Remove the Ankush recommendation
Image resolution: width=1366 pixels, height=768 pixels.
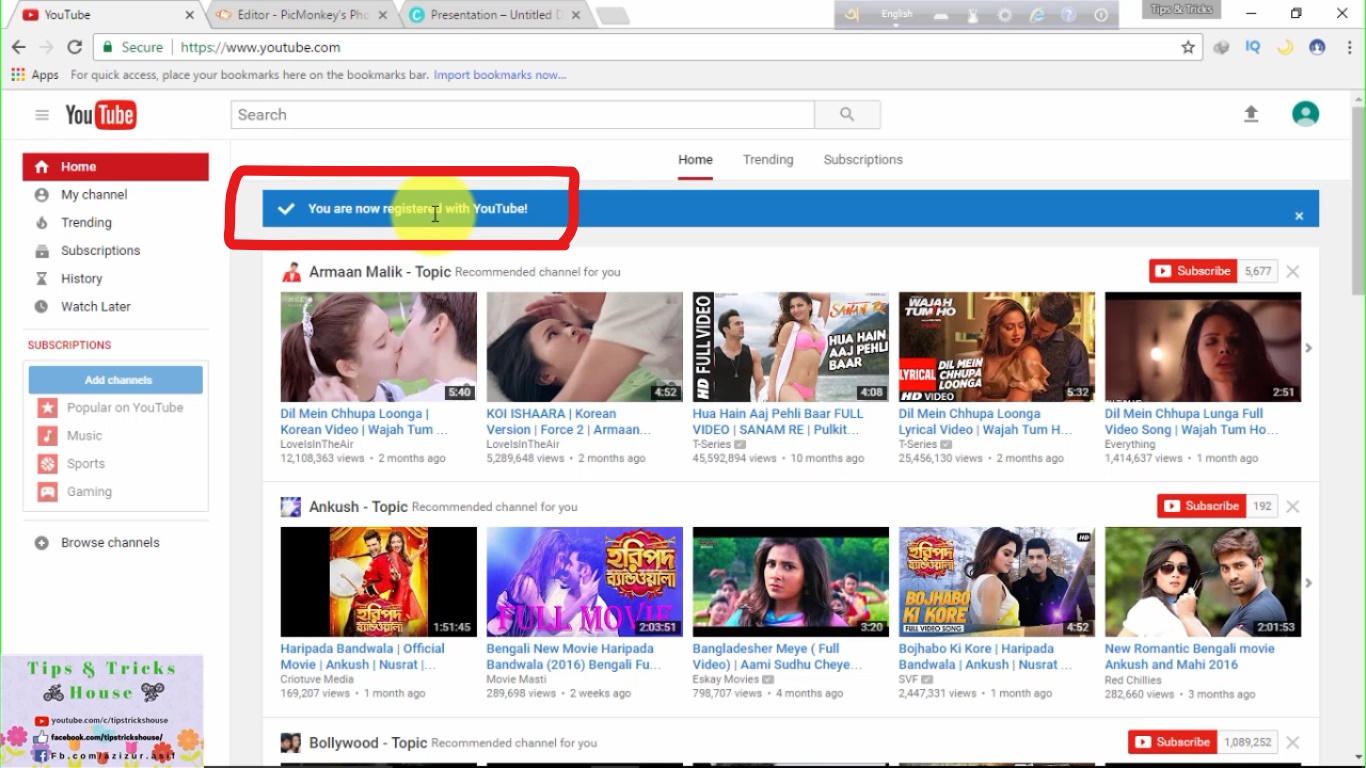click(1293, 506)
